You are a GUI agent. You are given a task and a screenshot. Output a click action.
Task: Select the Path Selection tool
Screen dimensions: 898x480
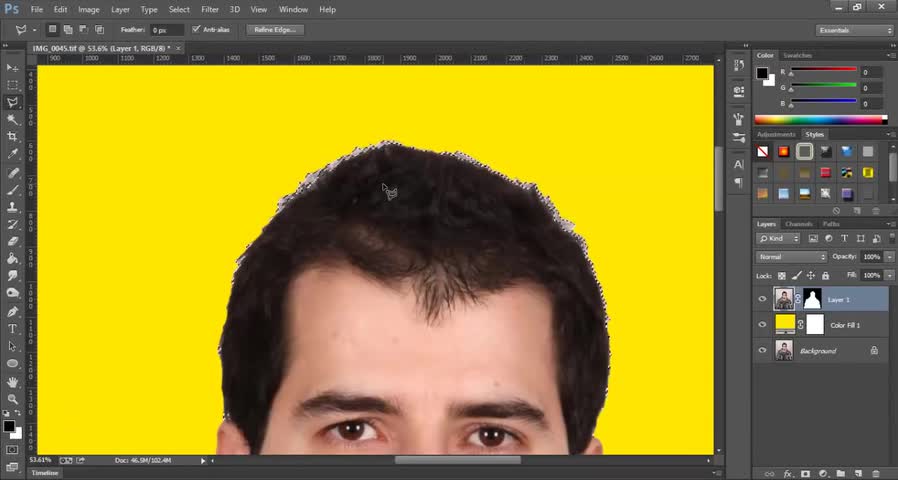12,346
